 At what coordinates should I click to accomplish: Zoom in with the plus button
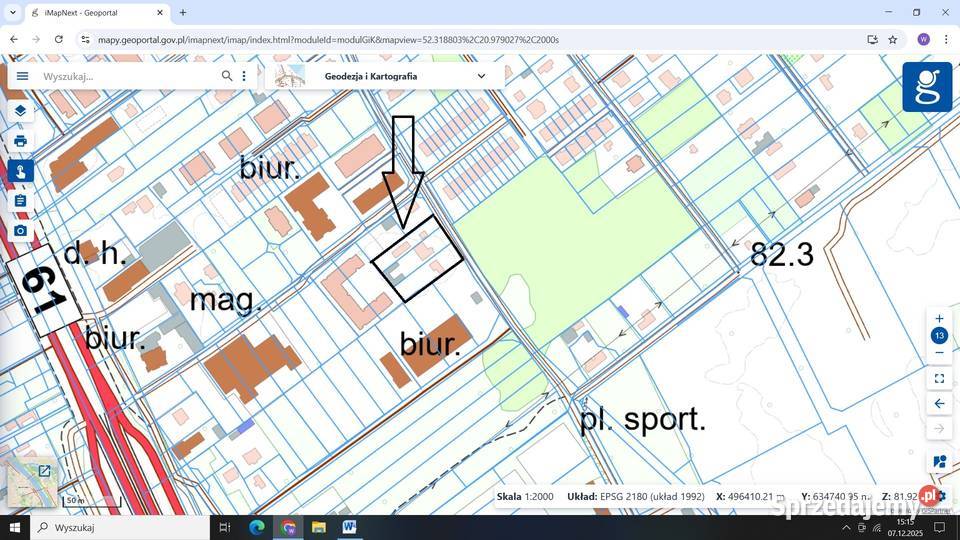[x=939, y=318]
